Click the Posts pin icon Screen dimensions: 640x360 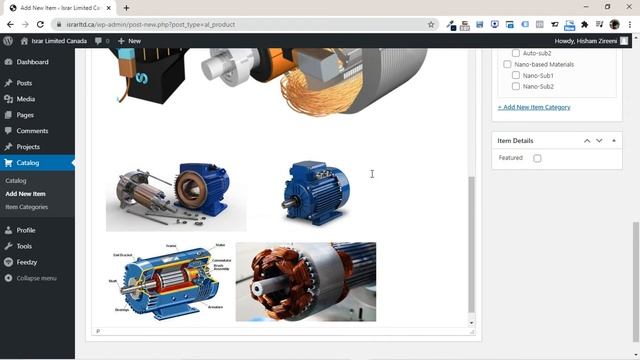pos(9,83)
